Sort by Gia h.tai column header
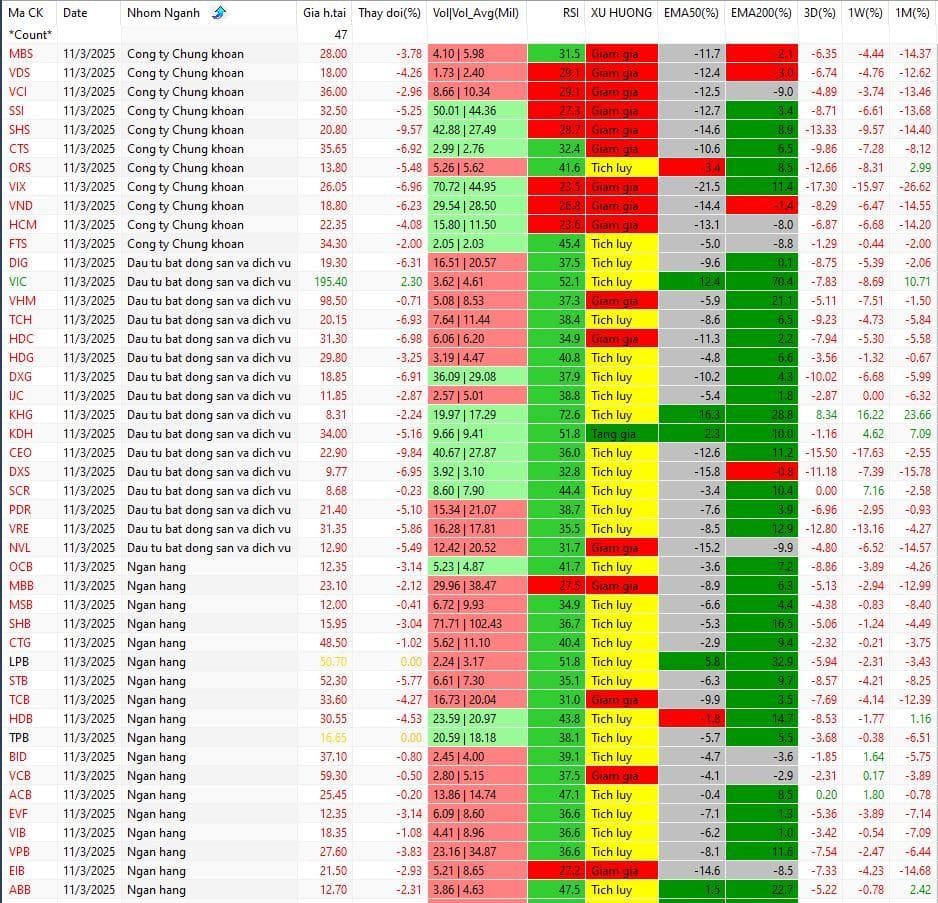Image resolution: width=938 pixels, height=903 pixels. (x=324, y=13)
